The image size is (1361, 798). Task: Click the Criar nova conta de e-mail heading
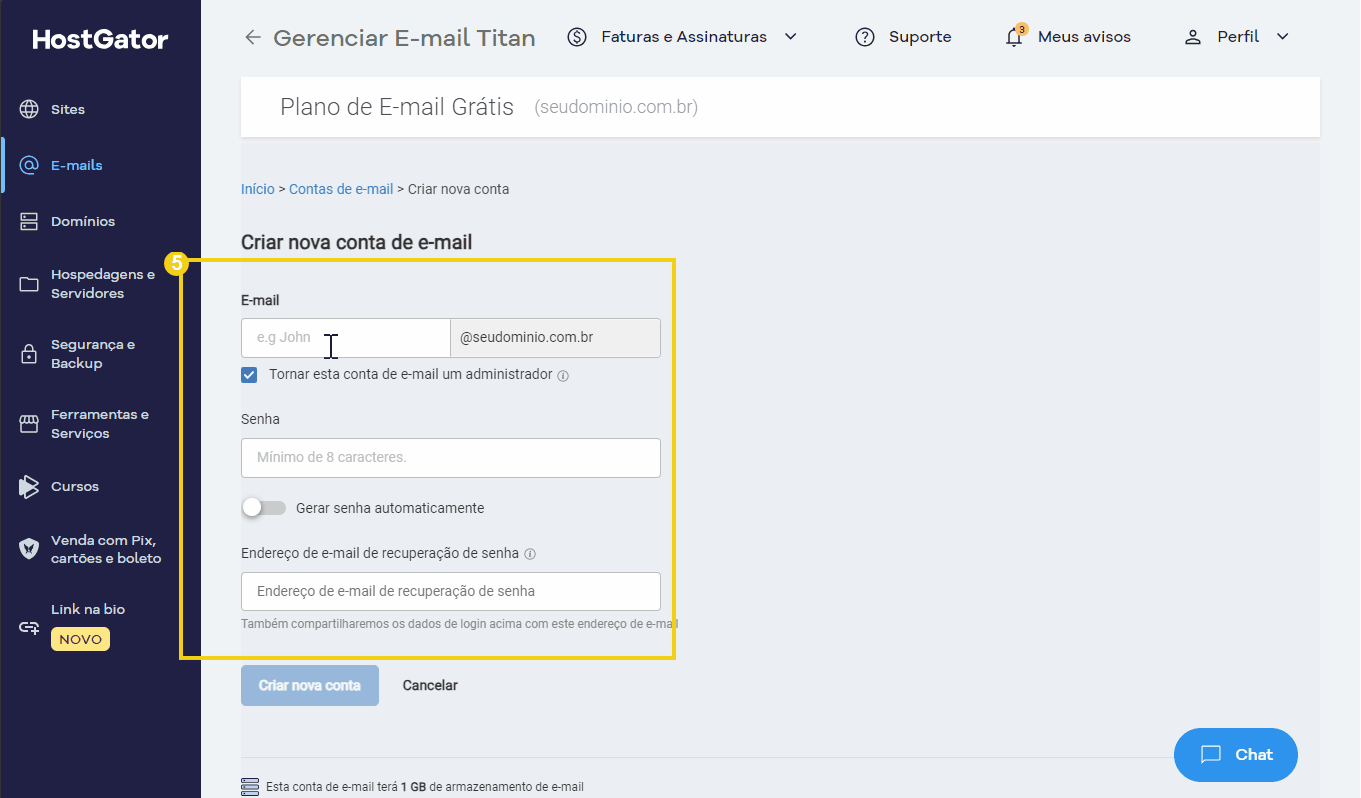(x=356, y=242)
